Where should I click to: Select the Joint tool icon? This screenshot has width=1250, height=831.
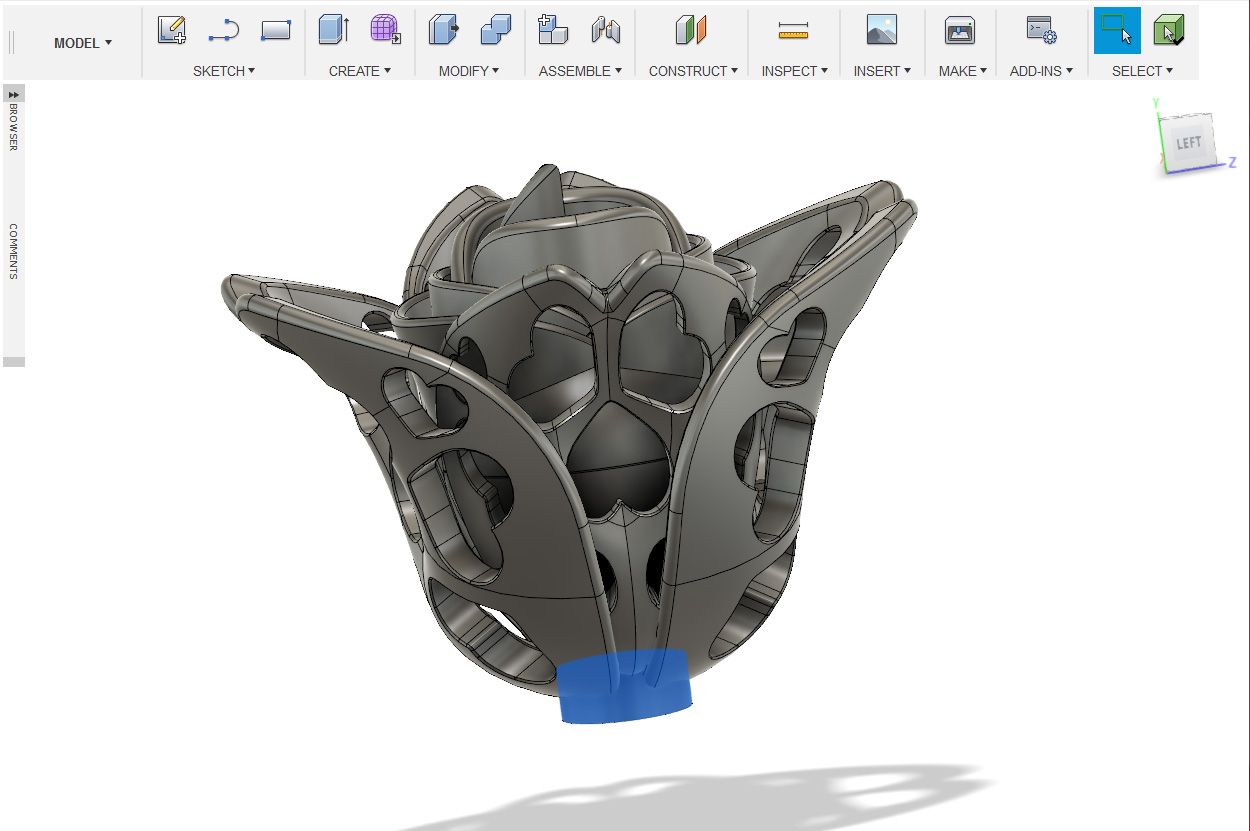[605, 31]
